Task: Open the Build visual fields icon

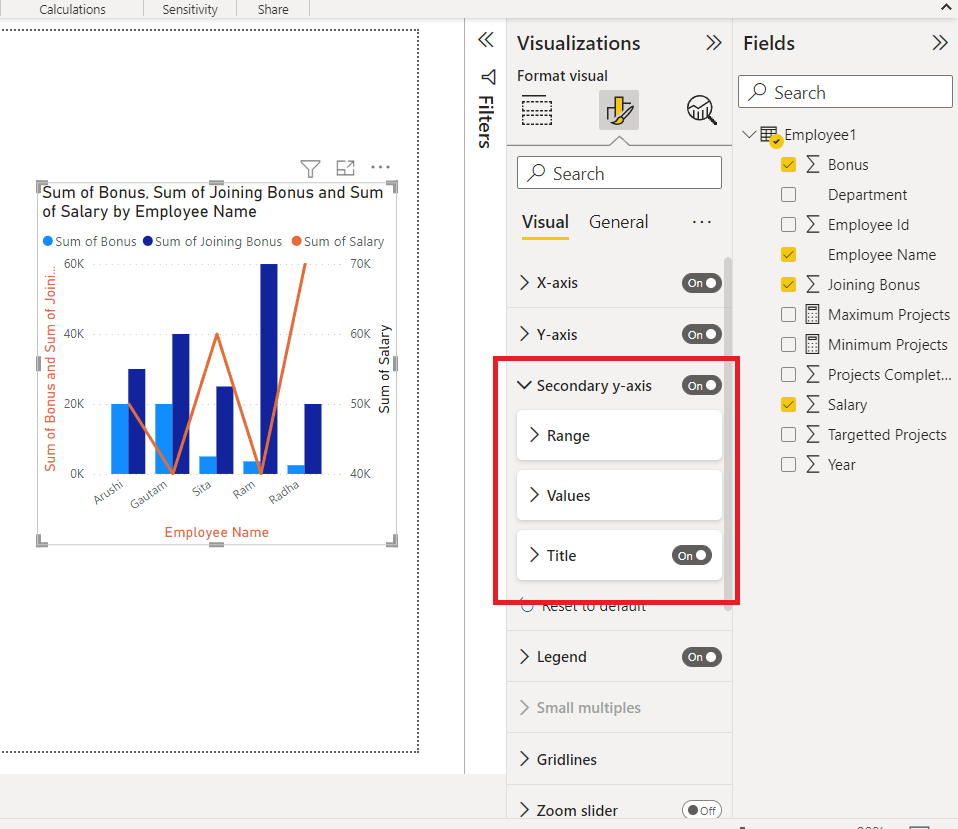Action: tap(537, 110)
